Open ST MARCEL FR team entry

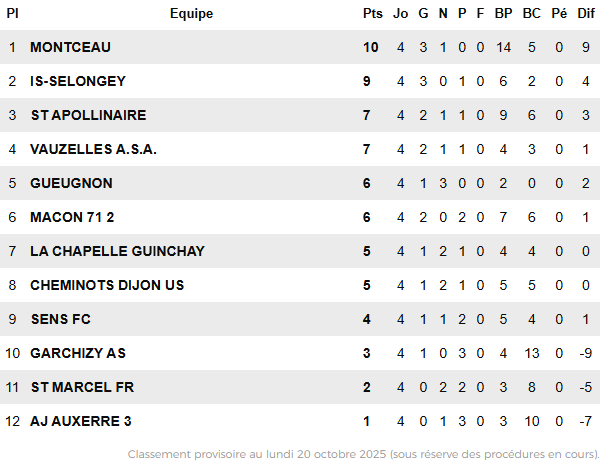[x=82, y=387]
